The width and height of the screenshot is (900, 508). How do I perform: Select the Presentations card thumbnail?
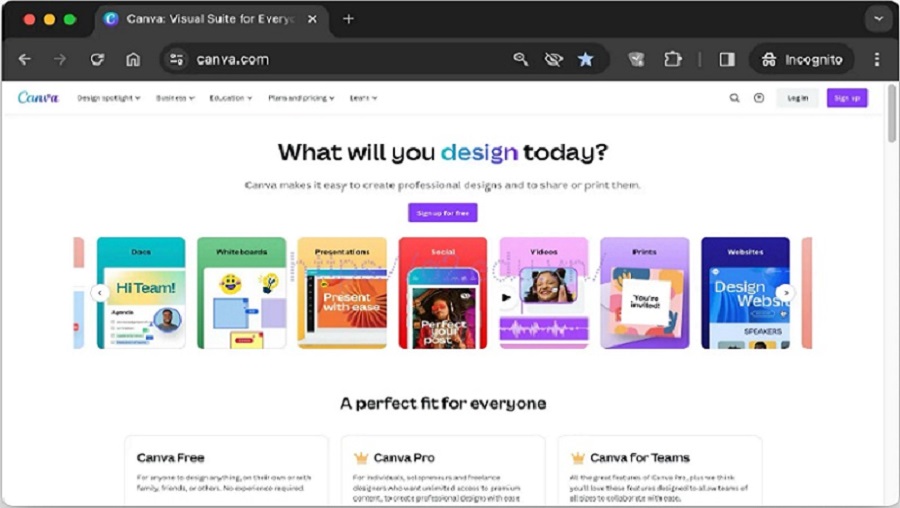(342, 293)
